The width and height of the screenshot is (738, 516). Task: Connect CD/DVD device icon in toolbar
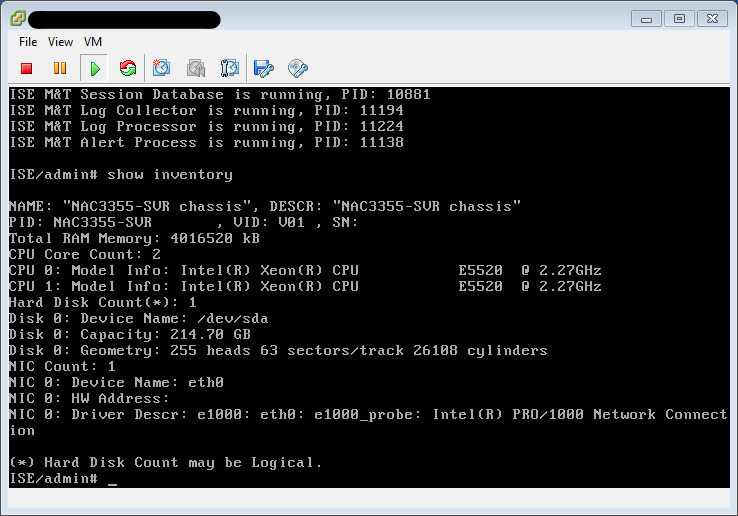tap(297, 69)
